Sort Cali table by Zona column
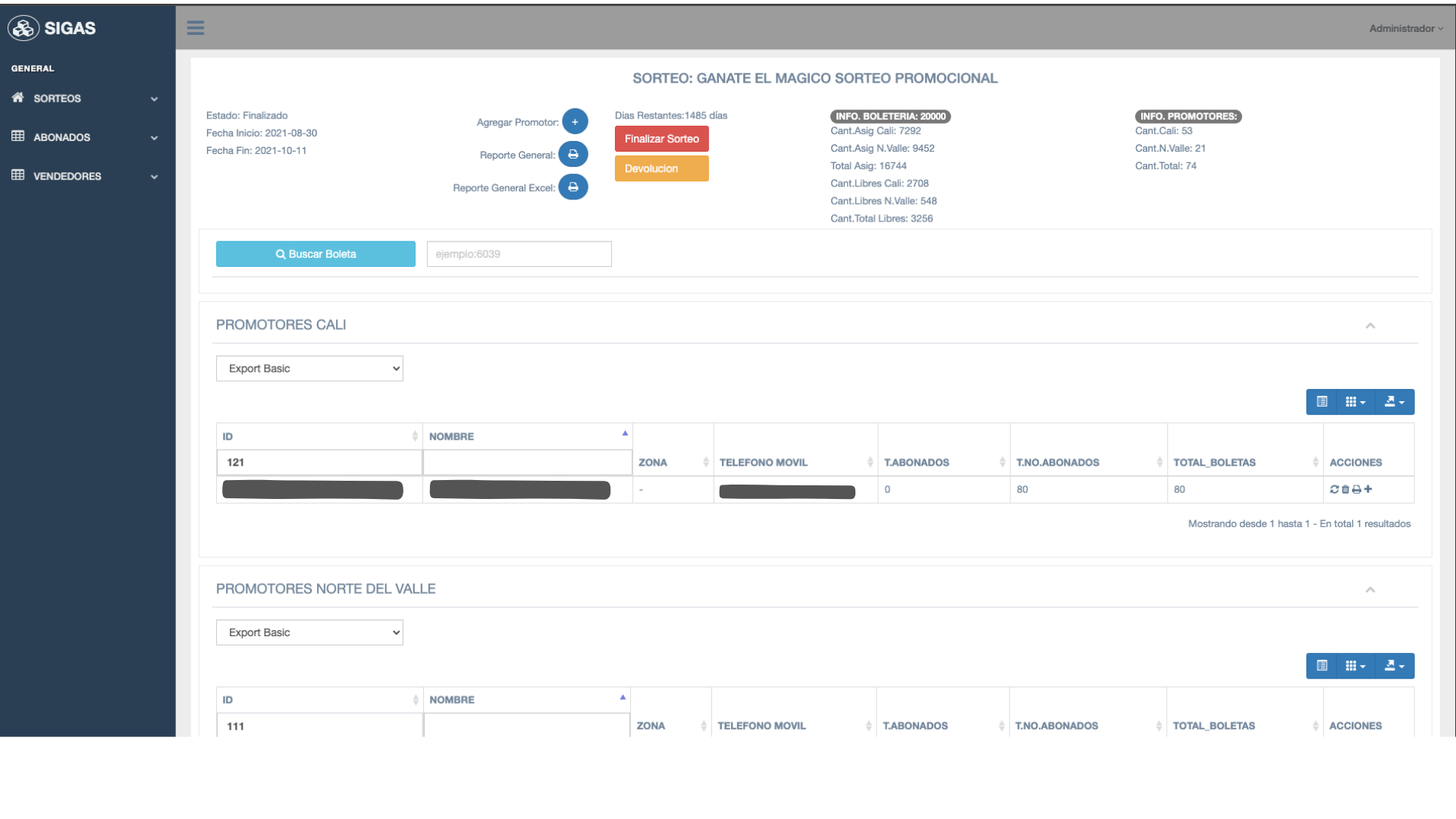 (673, 462)
